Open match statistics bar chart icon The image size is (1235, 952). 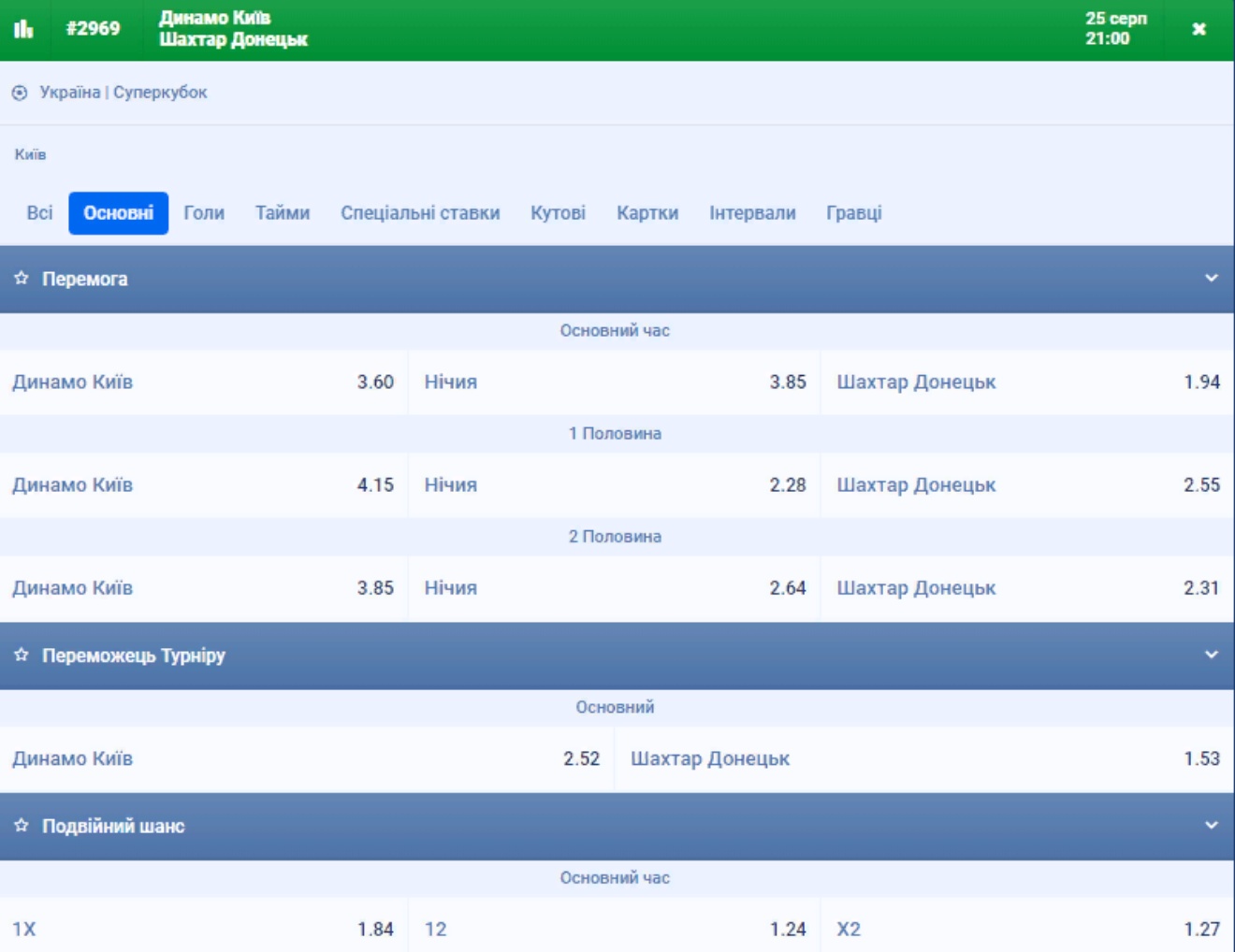[x=23, y=29]
